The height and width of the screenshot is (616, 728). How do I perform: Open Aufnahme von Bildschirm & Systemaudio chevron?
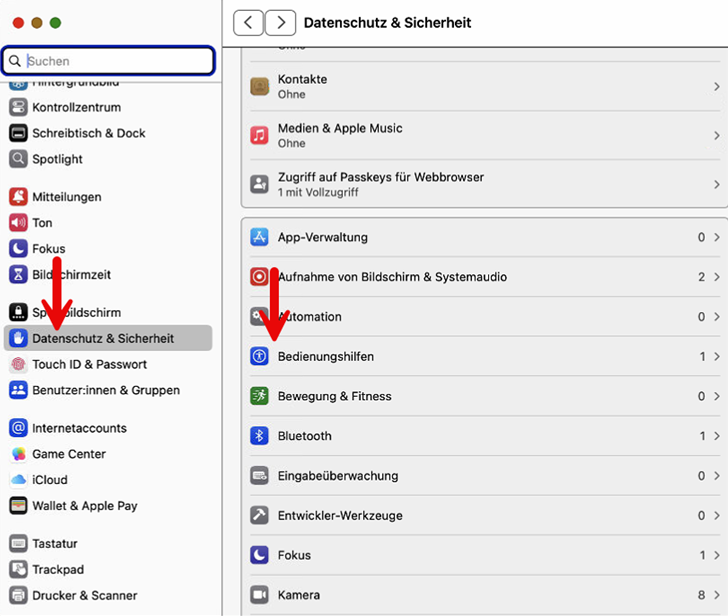pos(716,277)
